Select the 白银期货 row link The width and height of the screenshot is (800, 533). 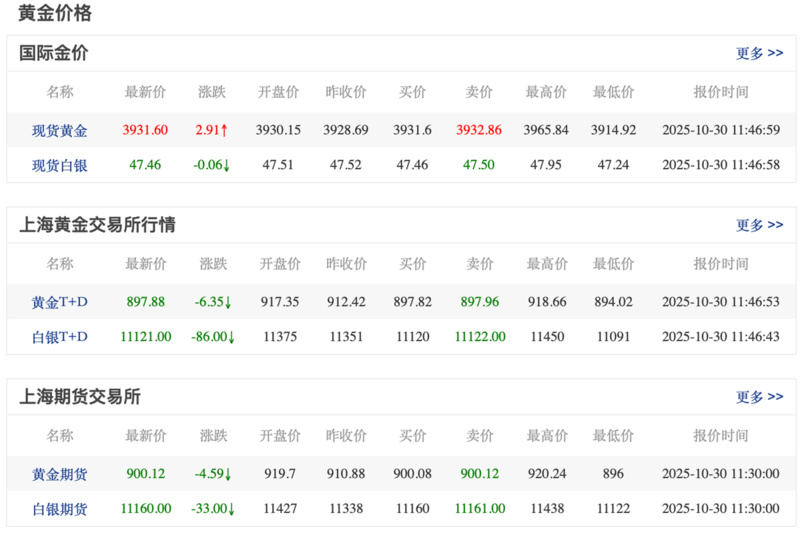pyautogui.click(x=60, y=509)
